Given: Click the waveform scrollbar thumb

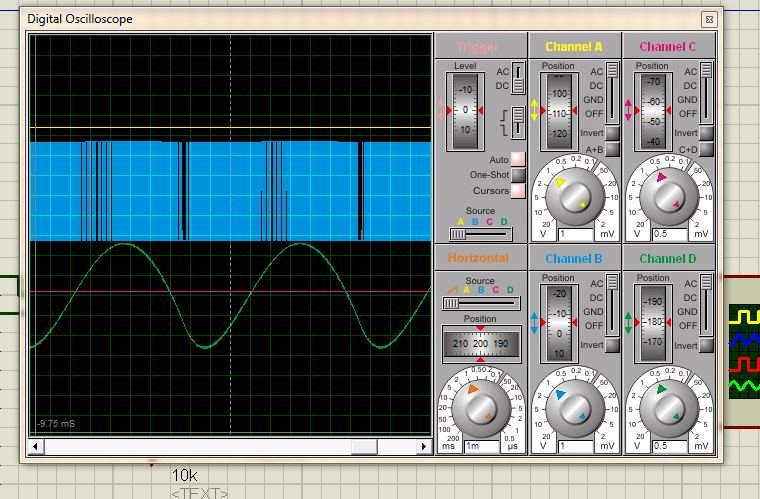Looking at the screenshot, I should pyautogui.click(x=364, y=446).
